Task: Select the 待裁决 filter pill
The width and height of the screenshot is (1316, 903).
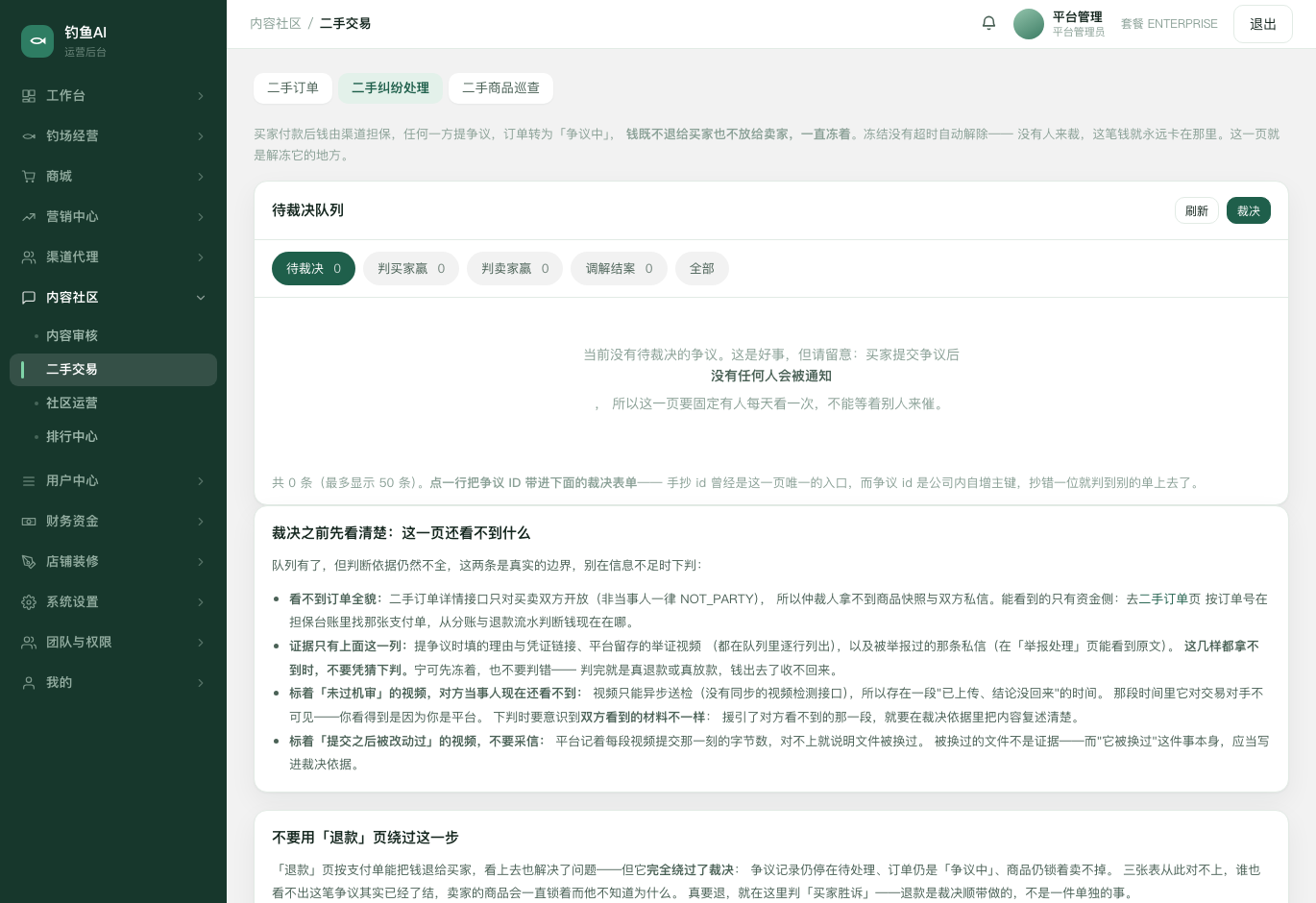Action: [x=313, y=269]
